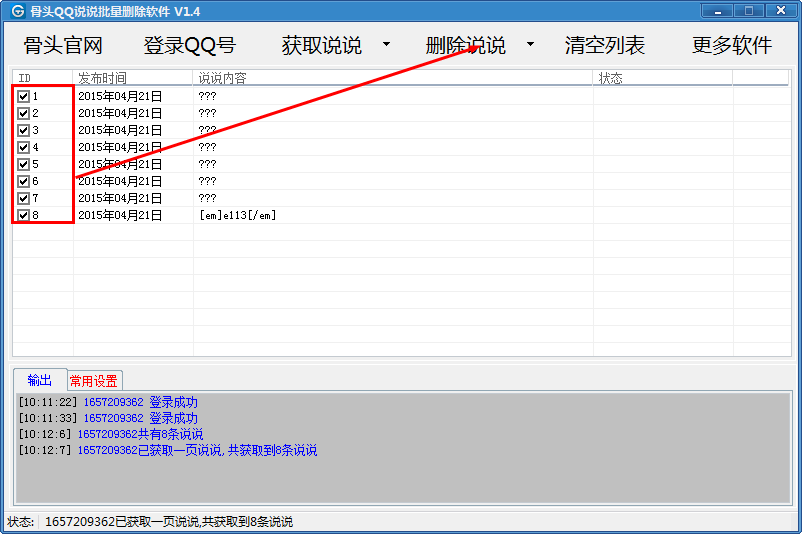Expand the dropdown arrow beside 删除说说

530,45
